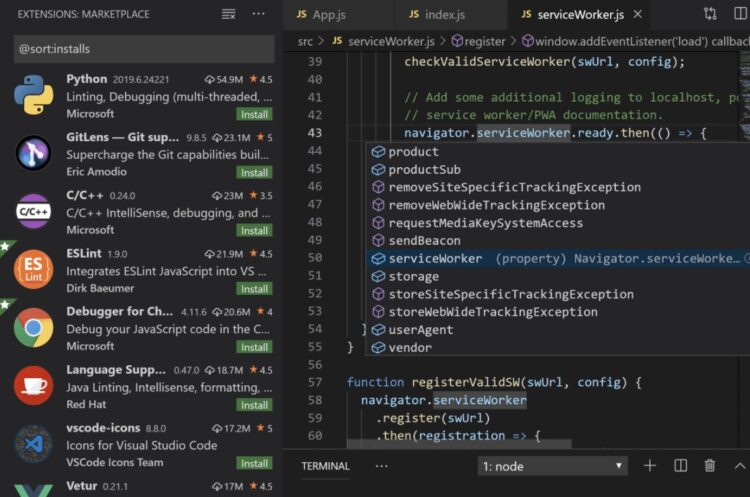Open the Extensions panel more actions menu

coord(259,14)
